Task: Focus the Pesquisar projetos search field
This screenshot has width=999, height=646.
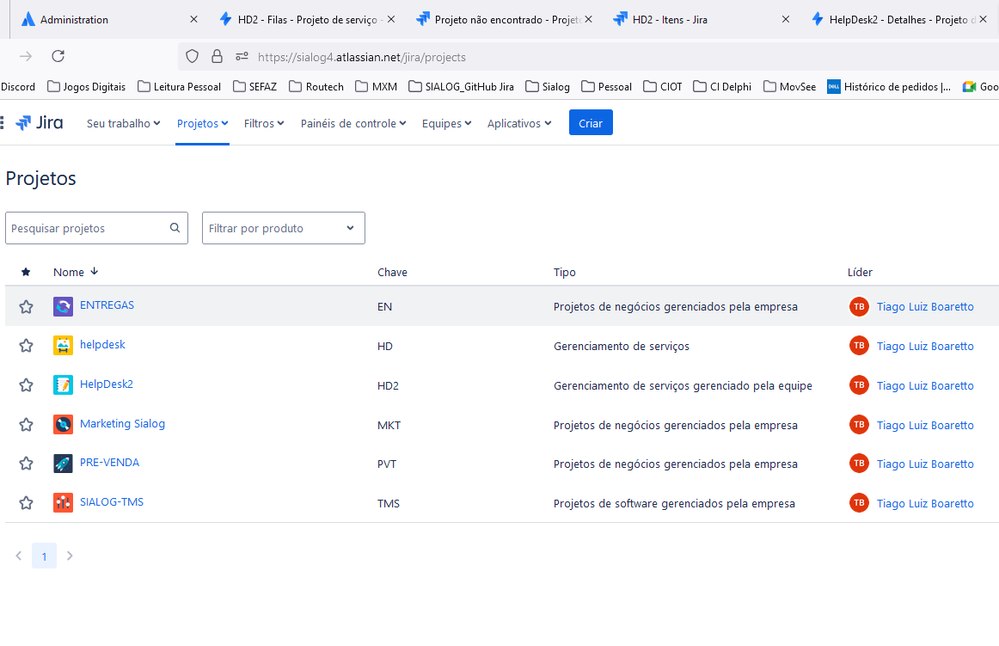Action: coord(96,228)
